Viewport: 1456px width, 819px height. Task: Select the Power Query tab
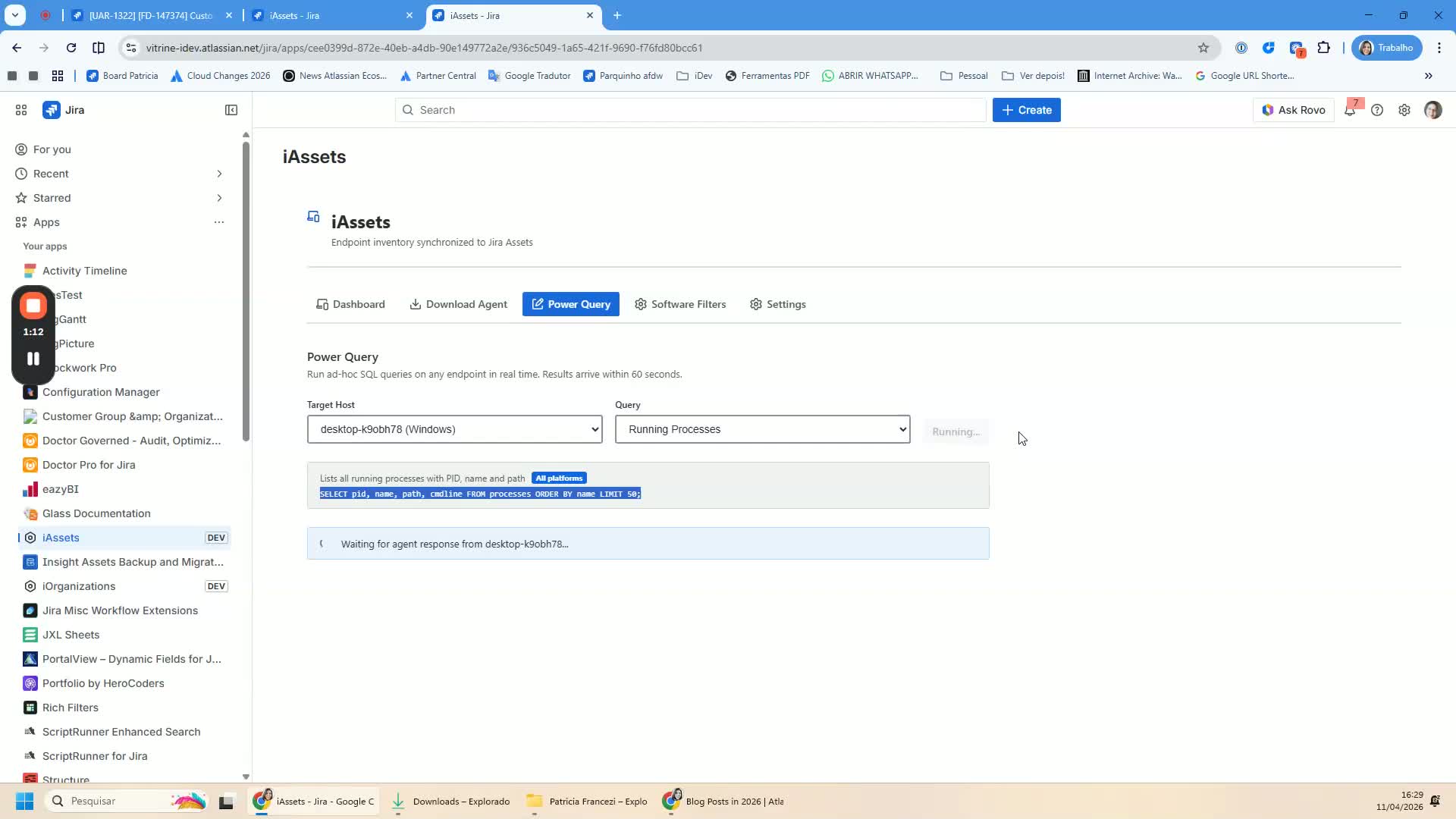pos(571,304)
